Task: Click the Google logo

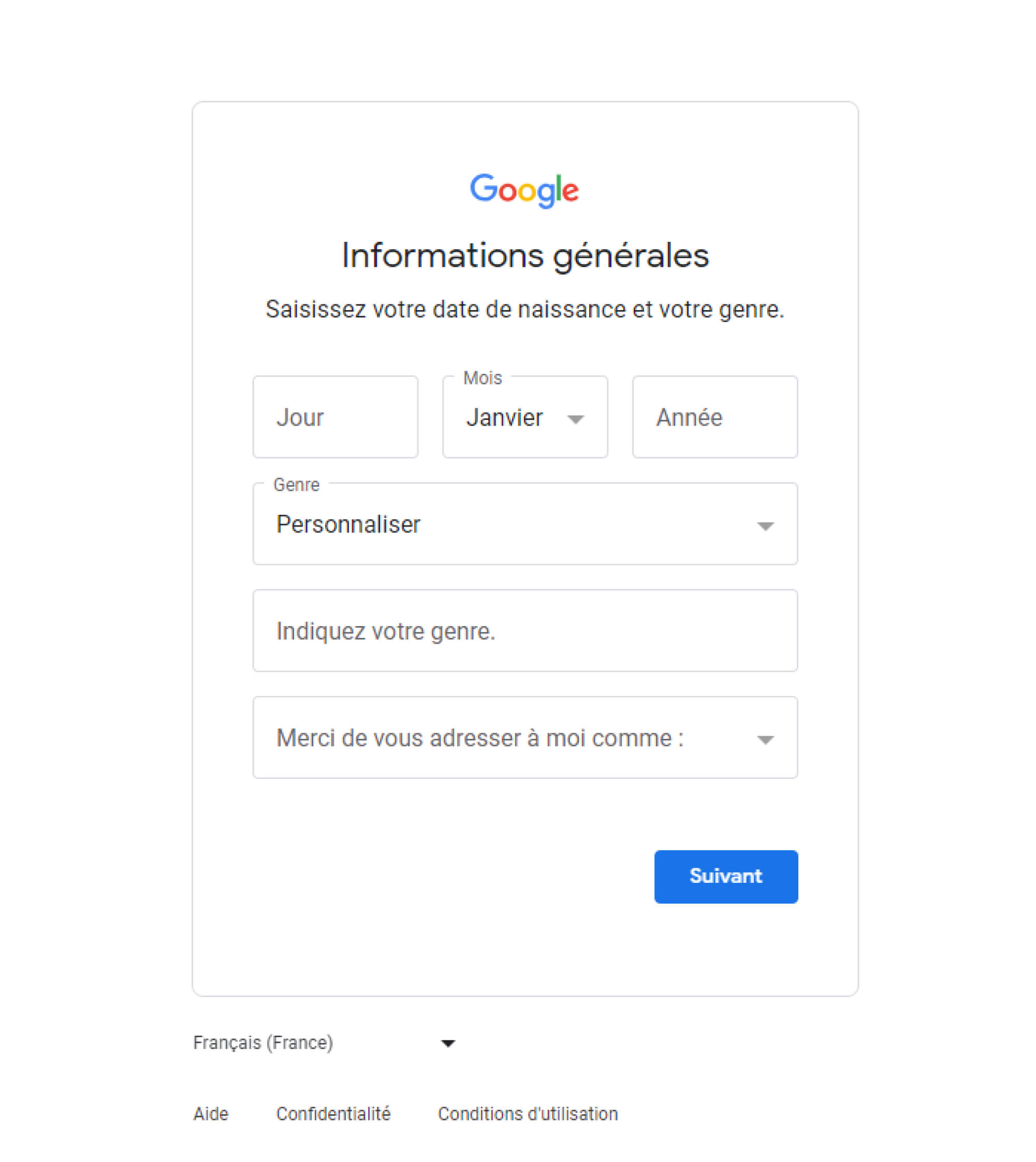Action: 524,190
